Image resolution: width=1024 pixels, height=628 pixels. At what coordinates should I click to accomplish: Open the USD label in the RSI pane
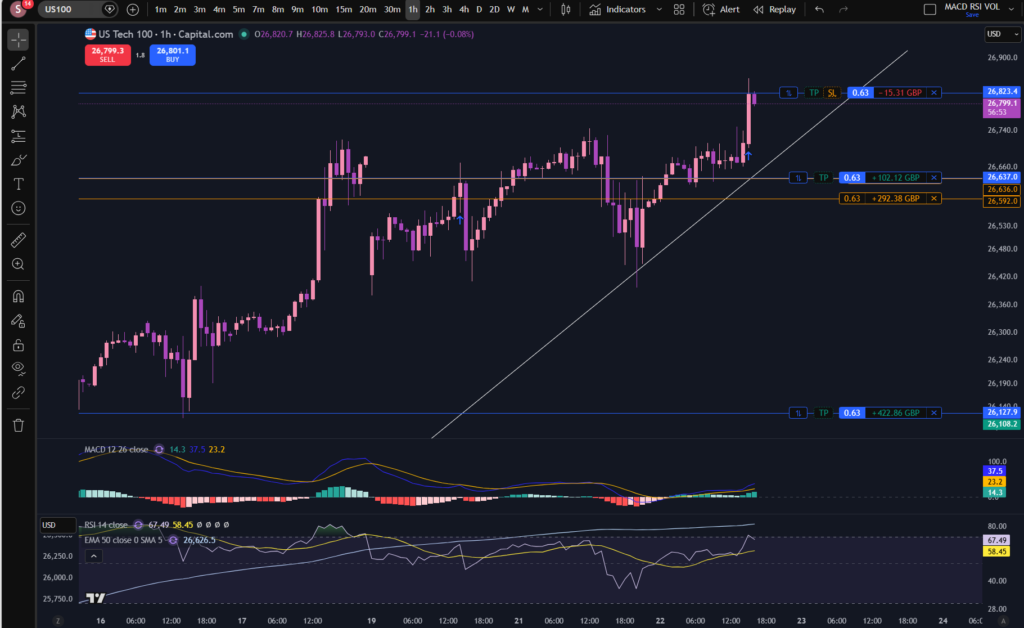tap(57, 525)
